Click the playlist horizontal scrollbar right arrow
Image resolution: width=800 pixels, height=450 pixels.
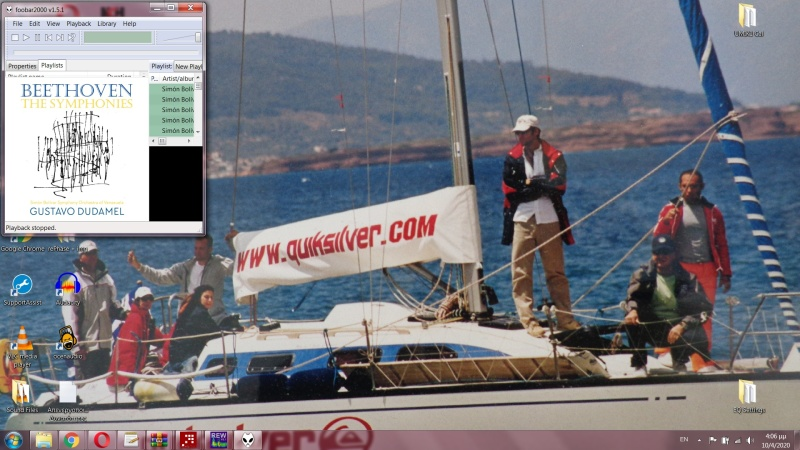tap(189, 141)
